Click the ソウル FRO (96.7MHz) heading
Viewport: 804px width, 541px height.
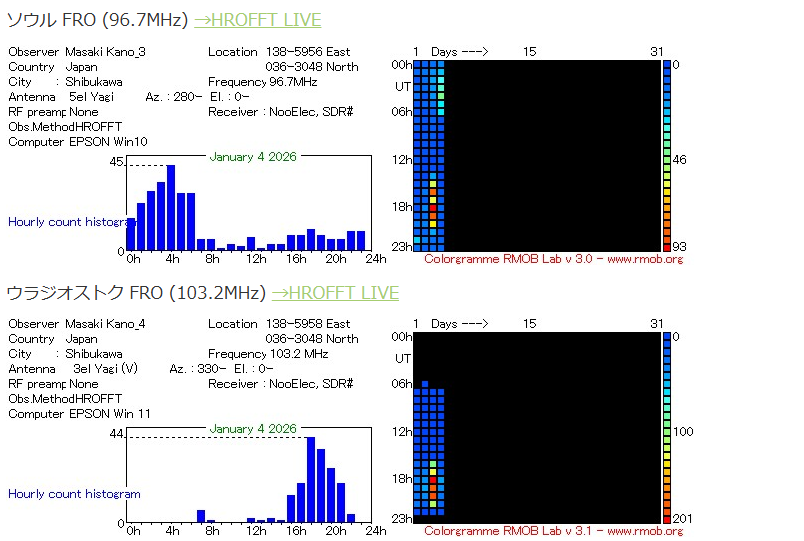point(97,20)
